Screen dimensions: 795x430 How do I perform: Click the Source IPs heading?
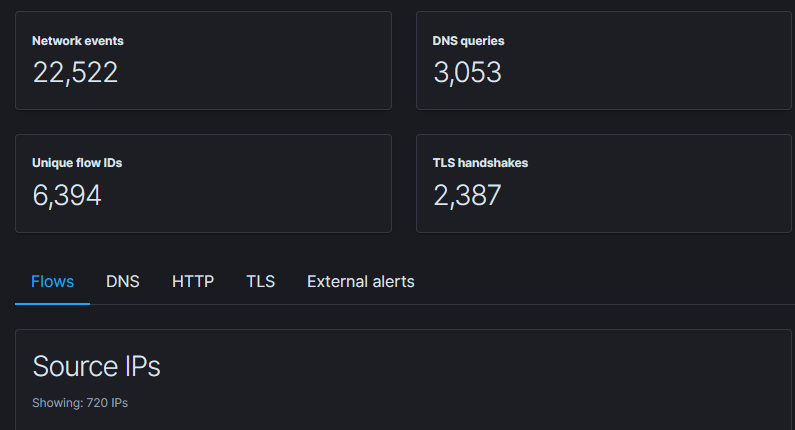[96, 366]
